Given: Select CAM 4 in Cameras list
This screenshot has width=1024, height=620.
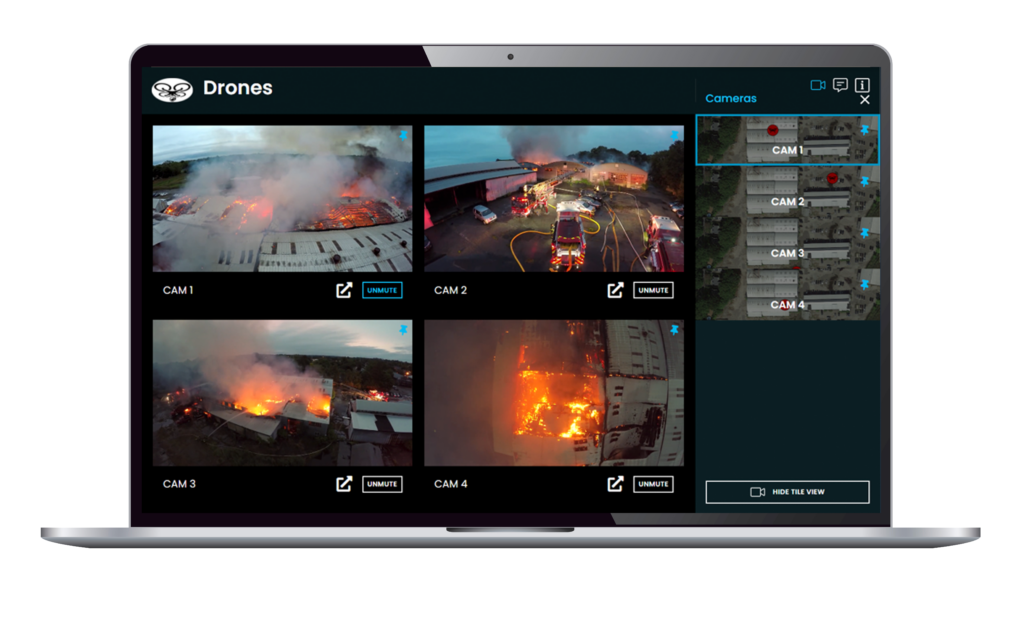Looking at the screenshot, I should pos(788,294).
